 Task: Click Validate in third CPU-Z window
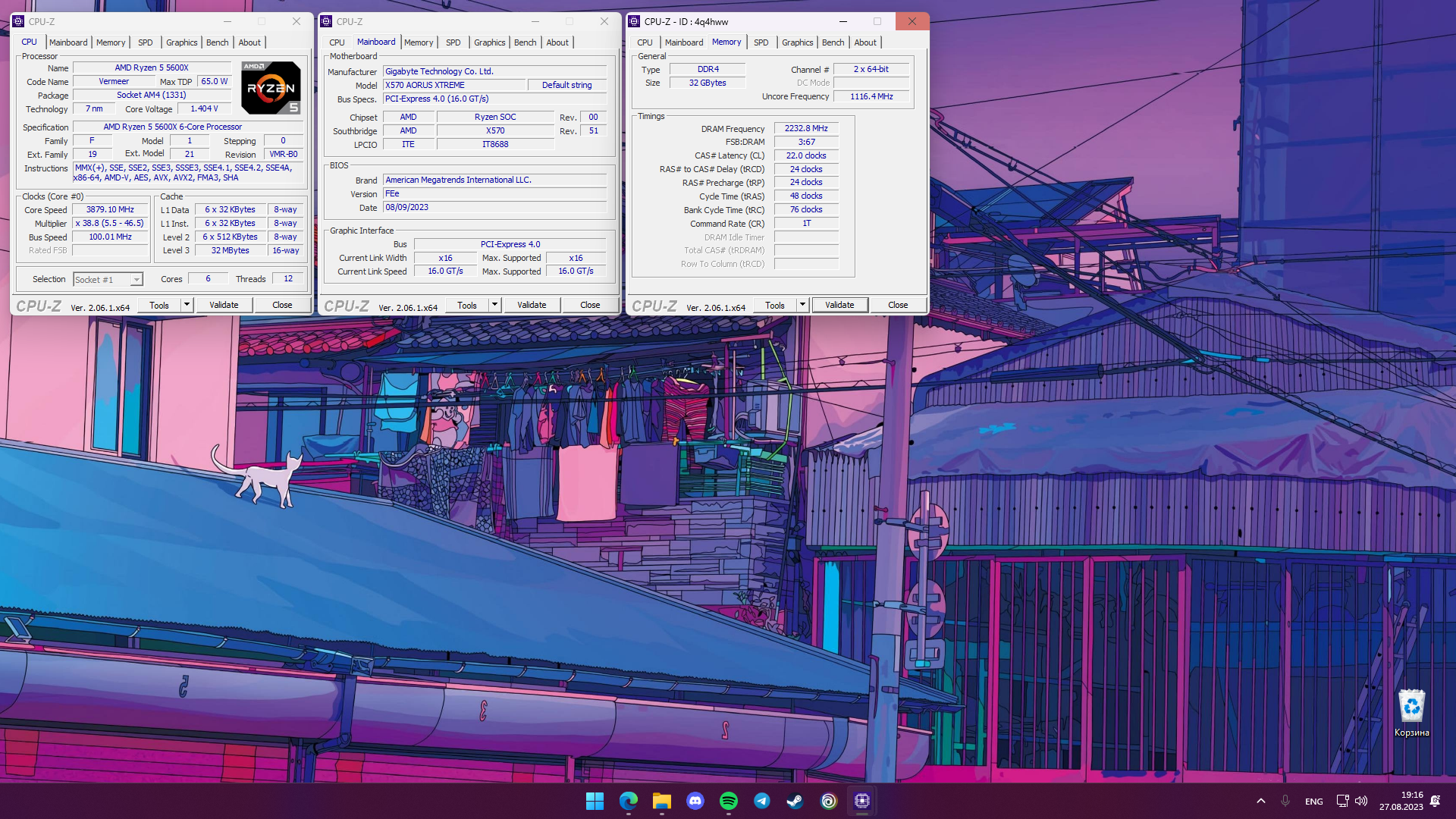pyautogui.click(x=839, y=305)
